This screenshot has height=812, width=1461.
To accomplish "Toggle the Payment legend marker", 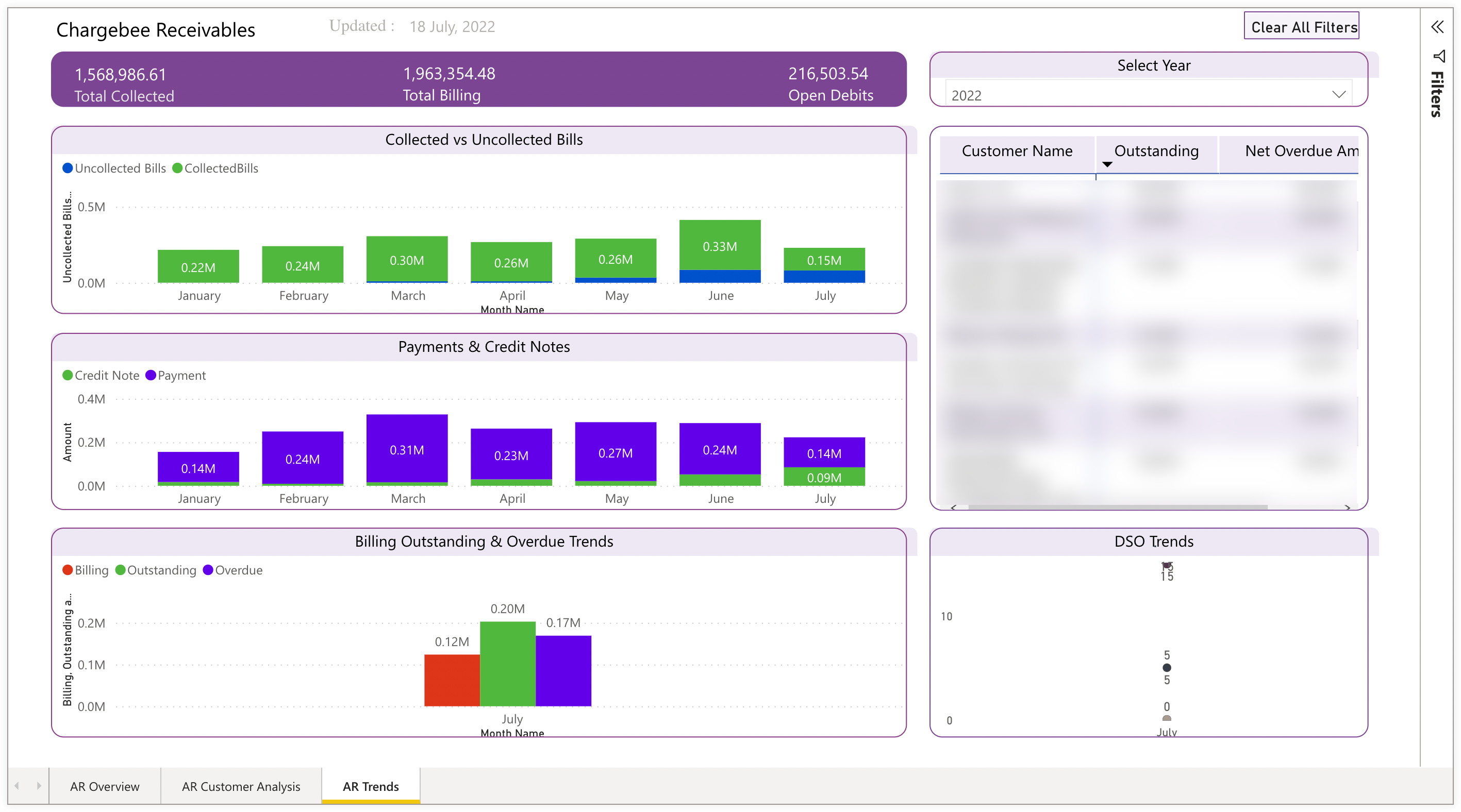I will [151, 375].
